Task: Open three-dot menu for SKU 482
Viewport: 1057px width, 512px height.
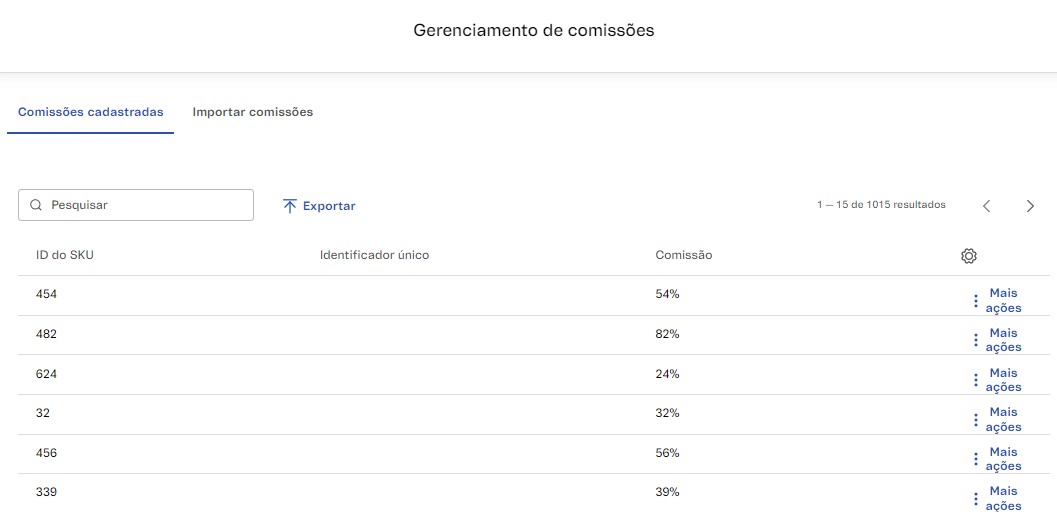Action: coord(975,340)
